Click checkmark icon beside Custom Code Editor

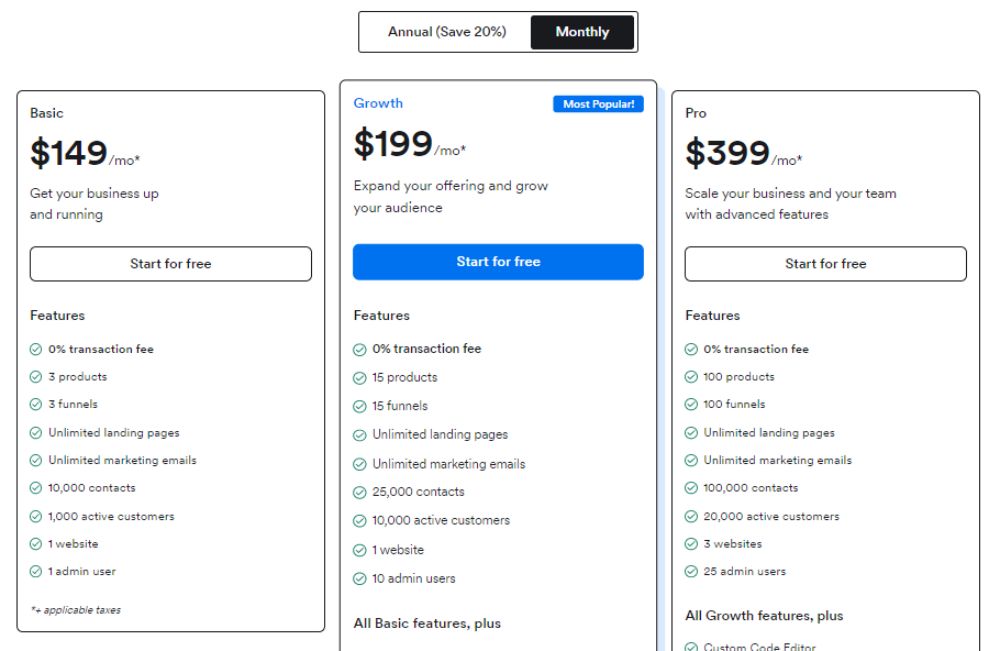coord(691,646)
